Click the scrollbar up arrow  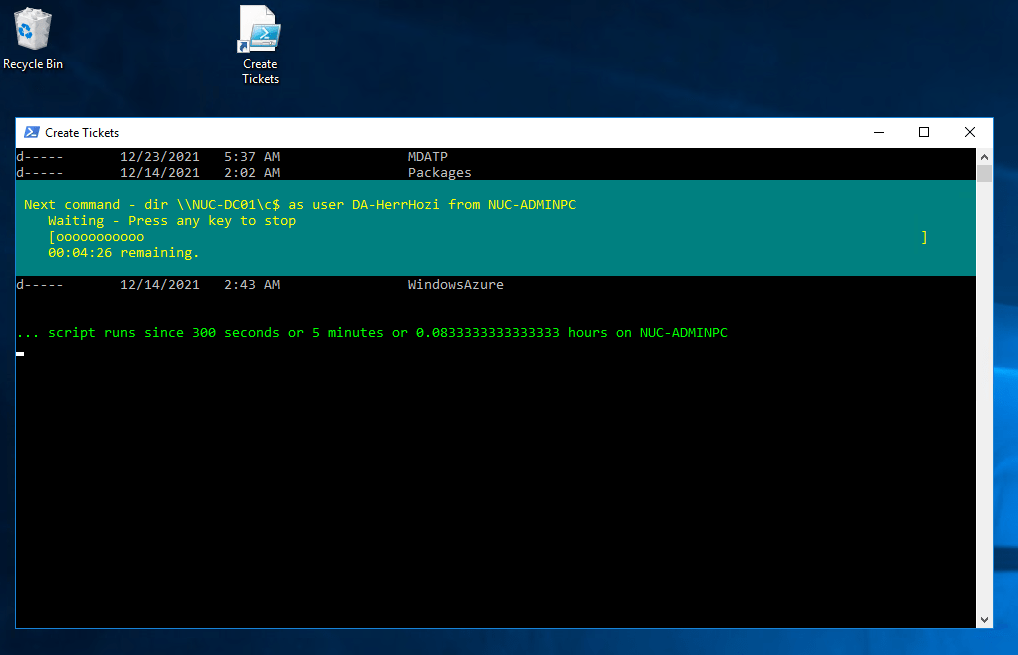pos(984,157)
